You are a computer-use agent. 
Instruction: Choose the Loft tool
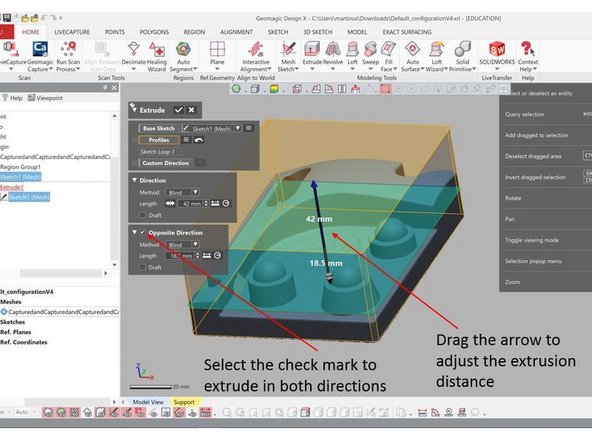352,53
